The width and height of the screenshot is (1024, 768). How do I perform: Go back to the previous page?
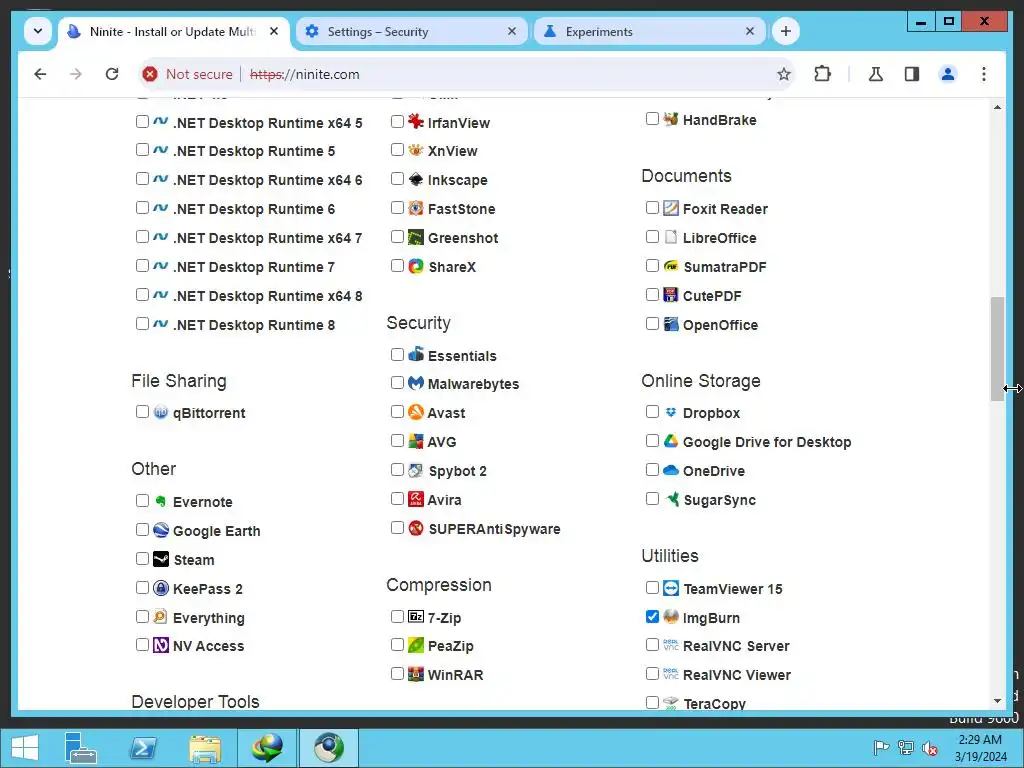(40, 74)
